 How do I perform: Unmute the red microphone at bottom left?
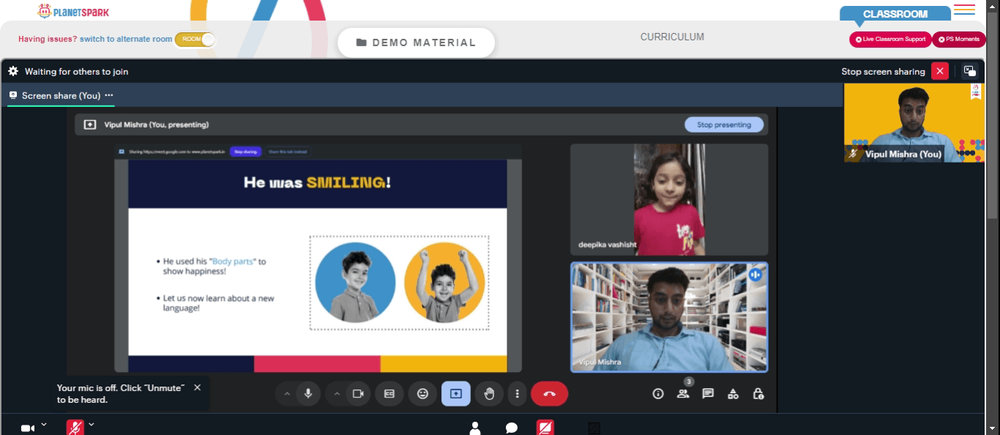[x=75, y=427]
